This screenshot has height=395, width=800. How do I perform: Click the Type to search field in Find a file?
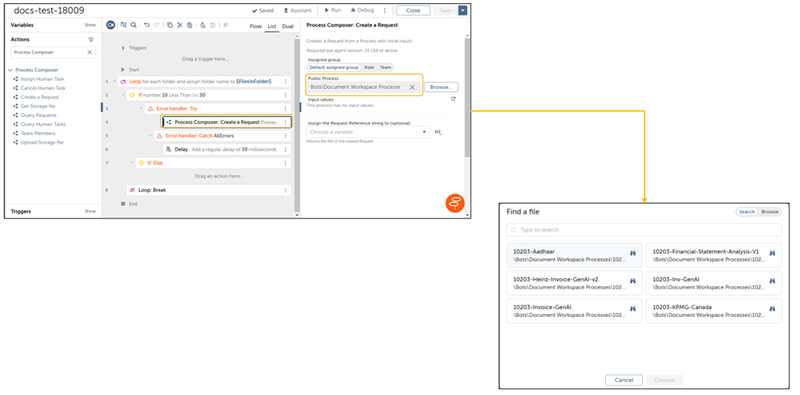644,230
